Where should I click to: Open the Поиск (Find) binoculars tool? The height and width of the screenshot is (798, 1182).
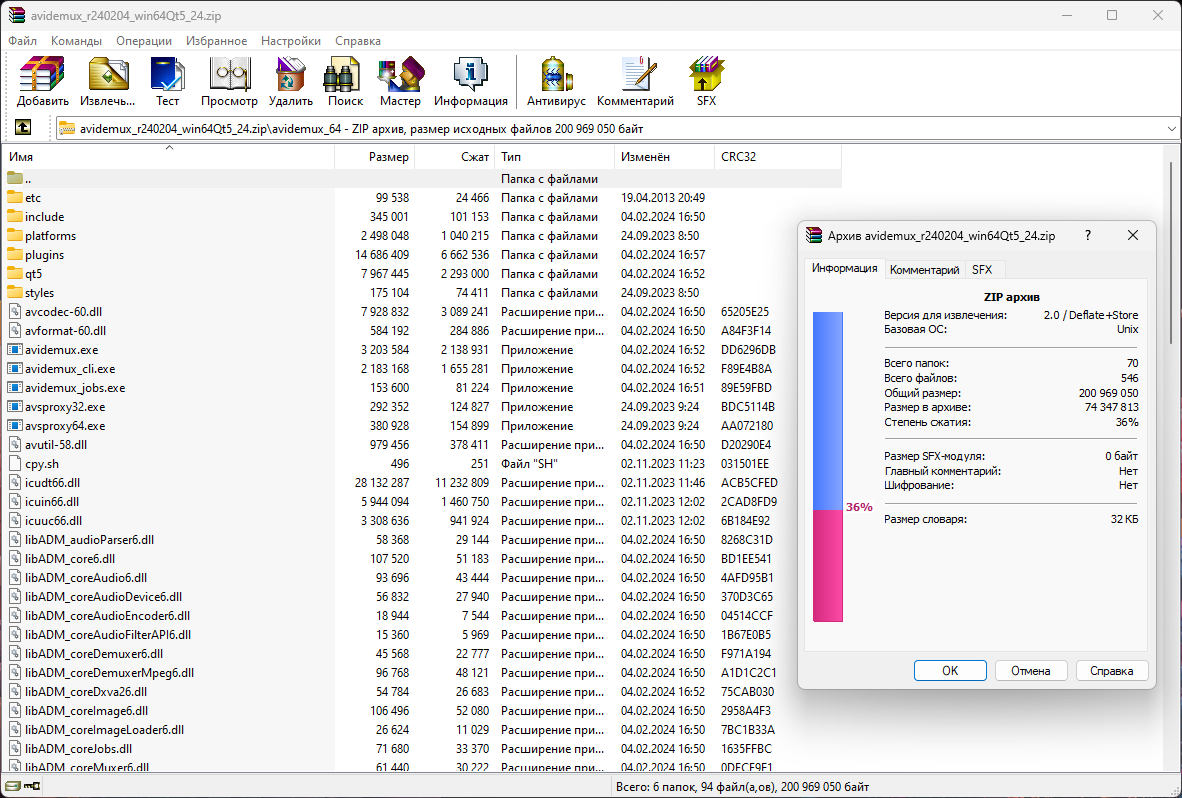tap(345, 81)
